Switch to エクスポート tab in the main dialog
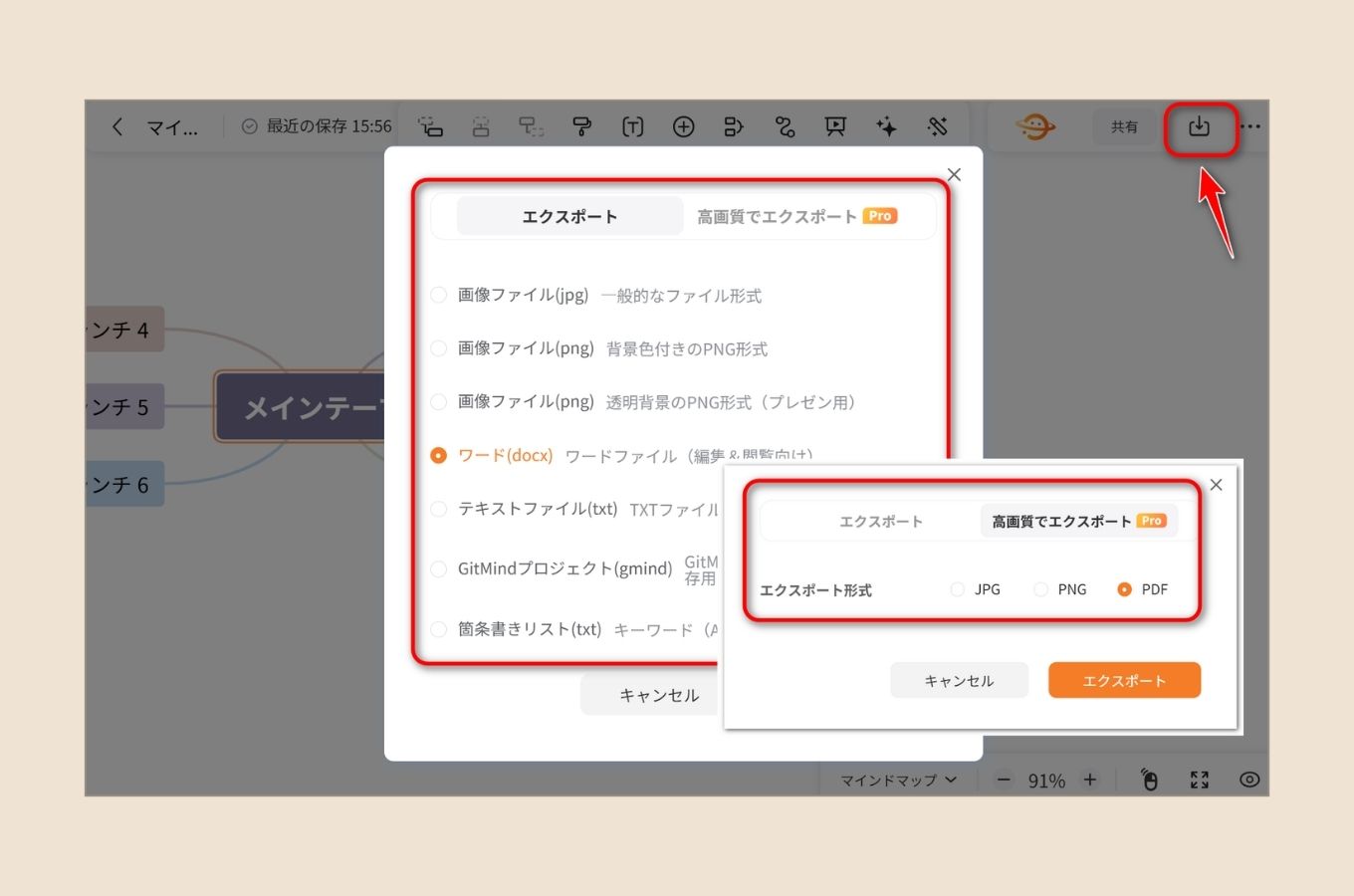 coord(569,216)
